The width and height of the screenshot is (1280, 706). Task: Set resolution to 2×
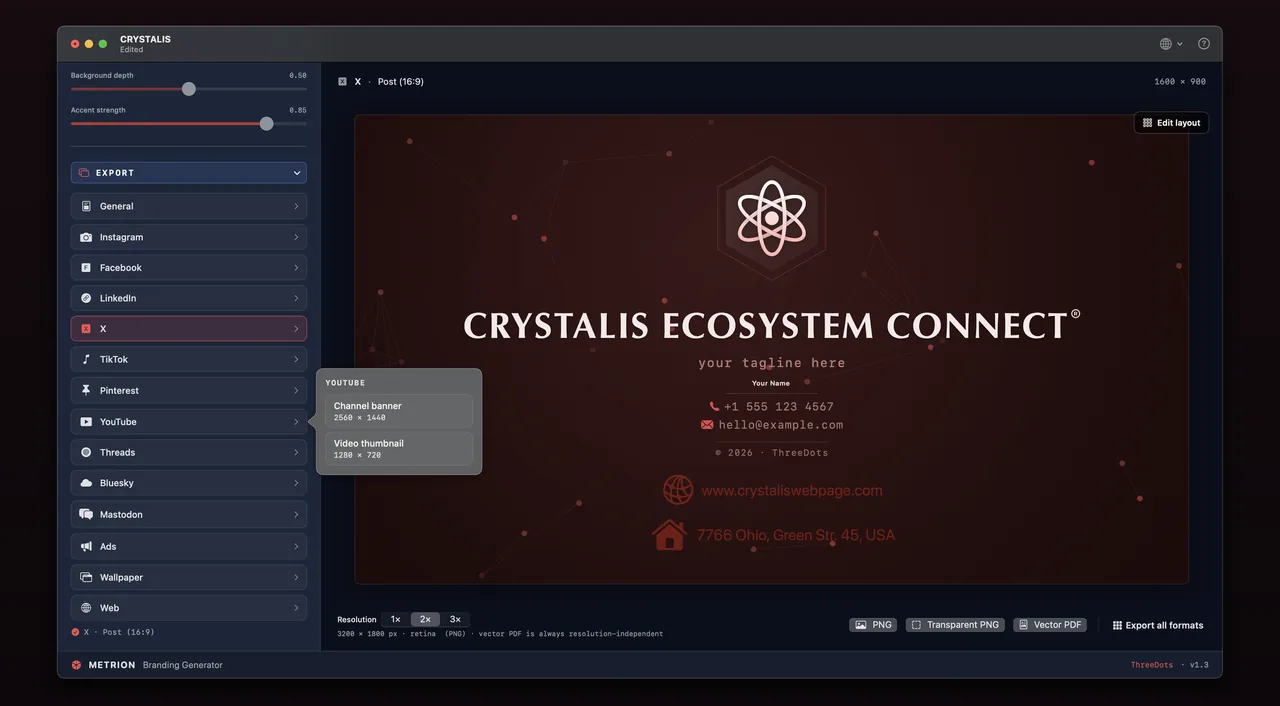pos(425,620)
